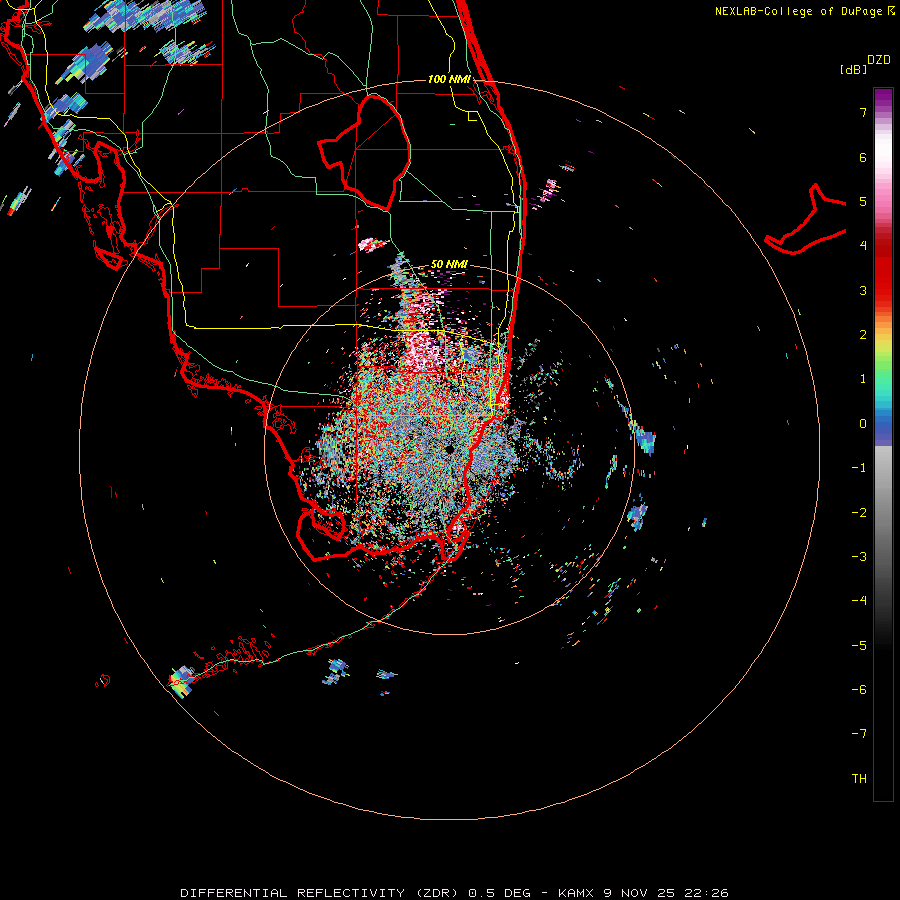
Task: Click the color scale tick label -4
Action: click(x=859, y=600)
